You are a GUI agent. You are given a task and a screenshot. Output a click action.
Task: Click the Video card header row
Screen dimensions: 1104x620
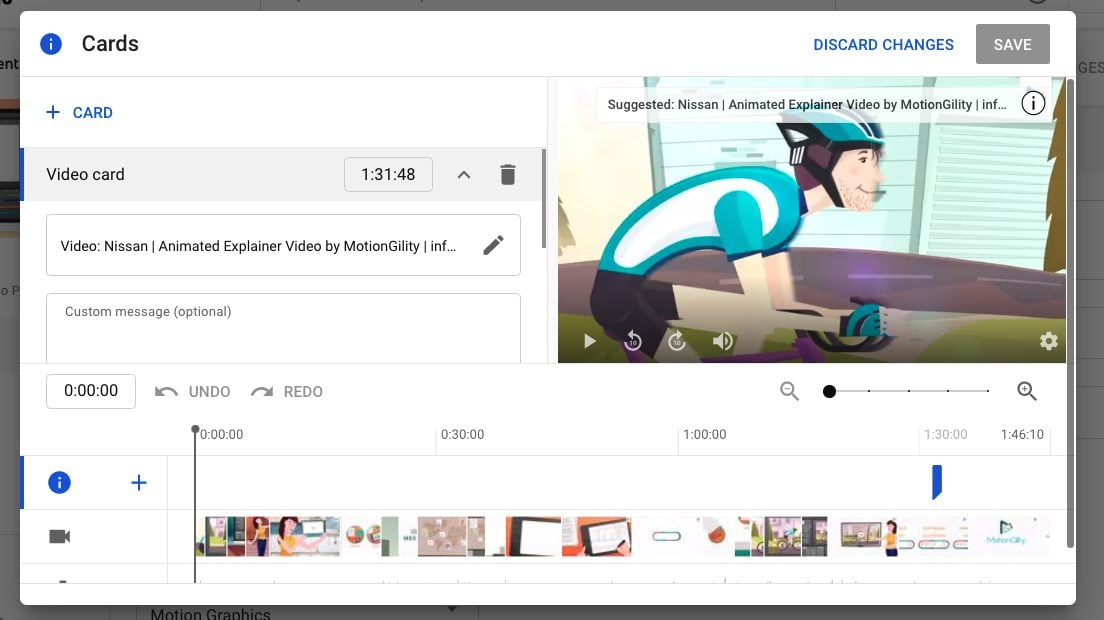pyautogui.click(x=283, y=175)
